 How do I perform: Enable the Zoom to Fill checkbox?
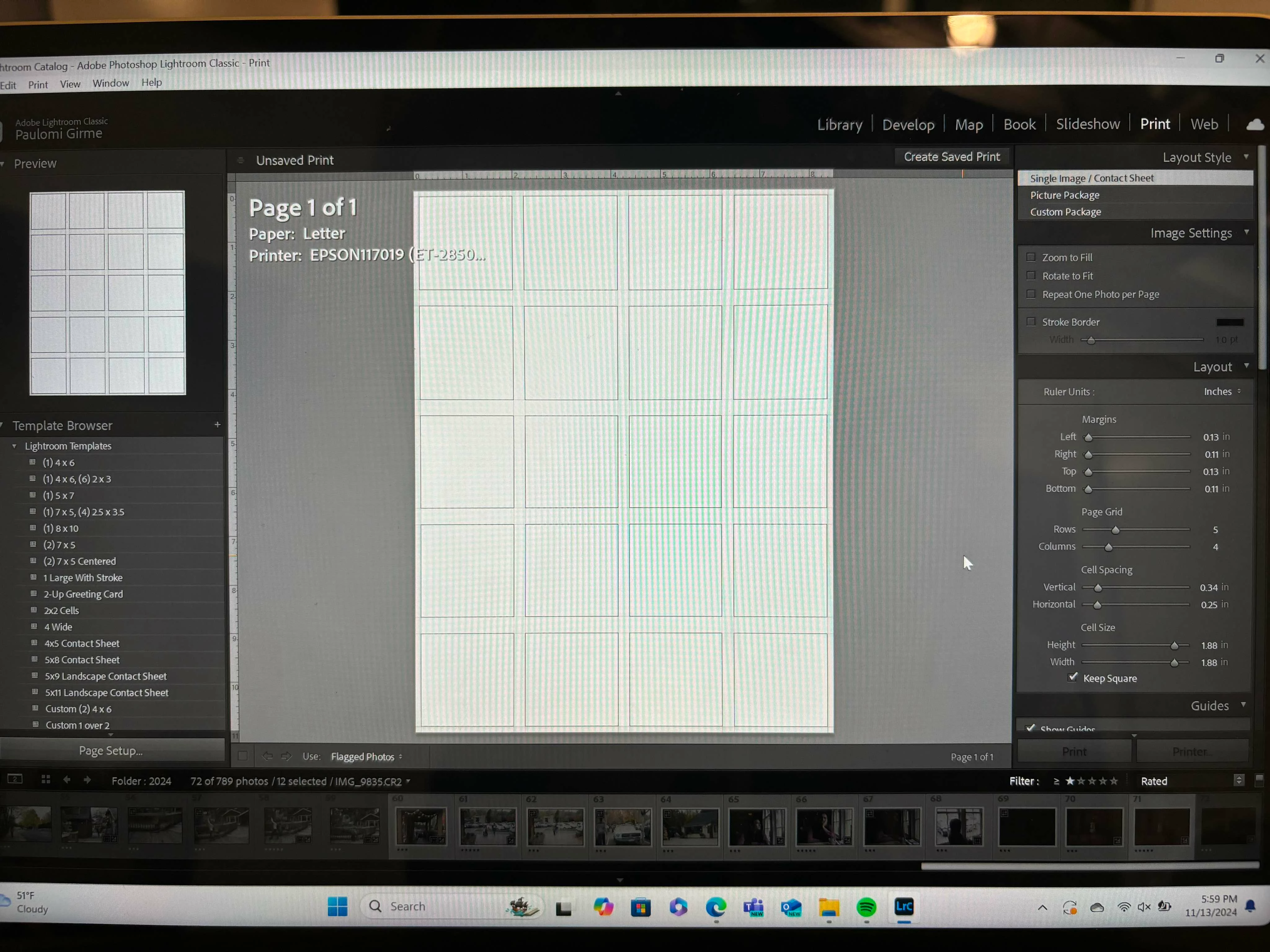(x=1031, y=258)
